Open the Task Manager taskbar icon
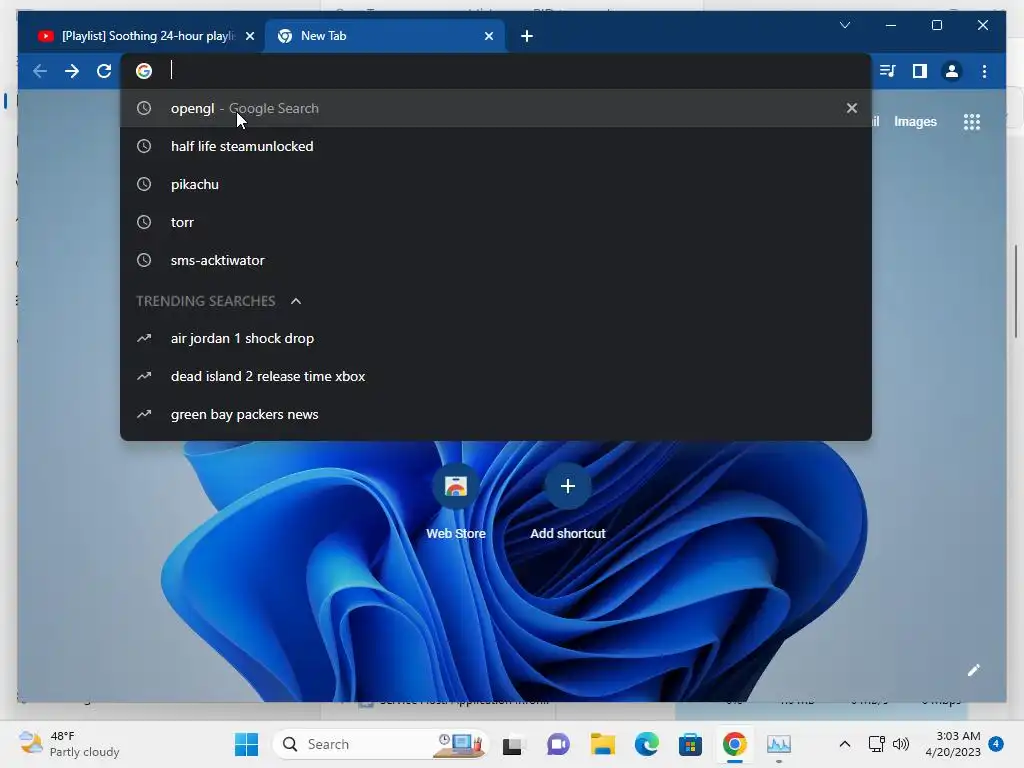This screenshot has height=768, width=1024. (x=778, y=744)
